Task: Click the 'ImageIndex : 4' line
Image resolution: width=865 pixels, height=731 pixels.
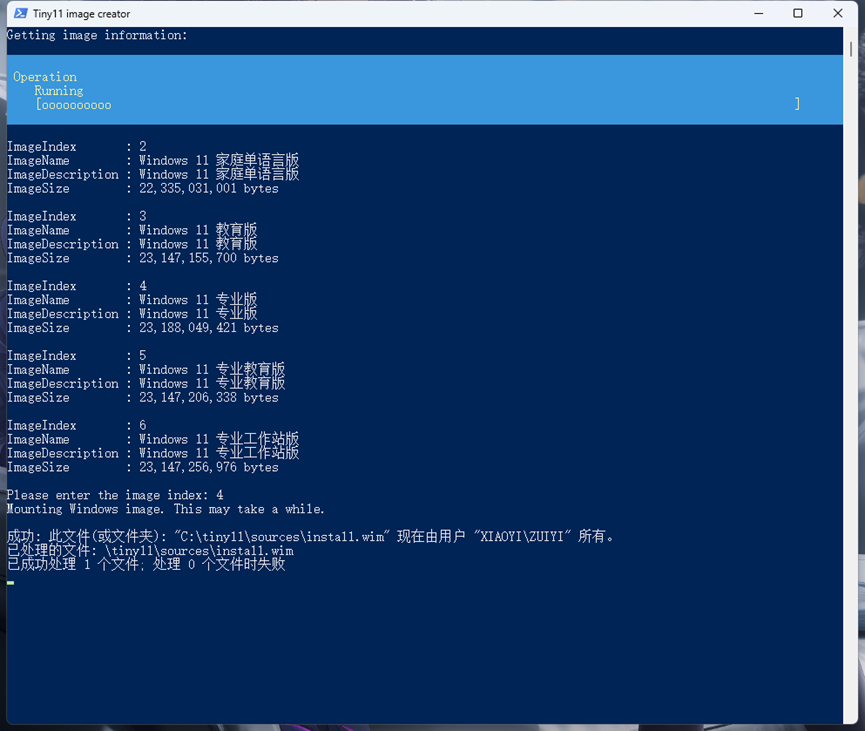Action: (x=77, y=286)
